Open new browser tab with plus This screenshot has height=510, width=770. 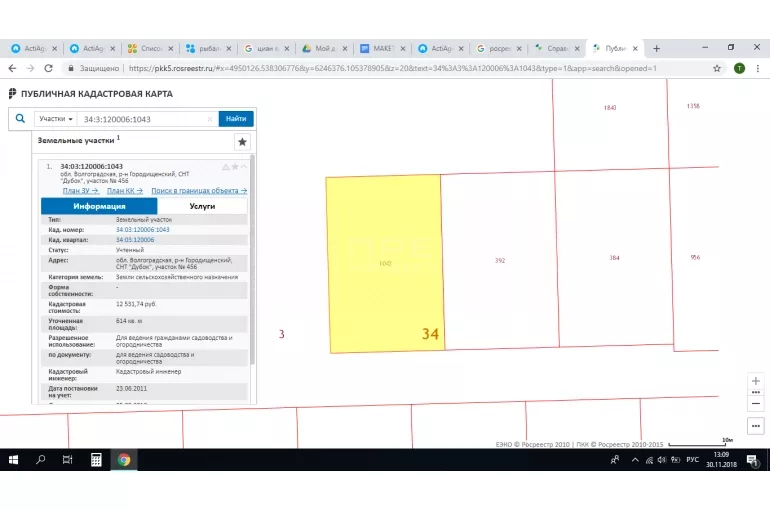pos(657,48)
